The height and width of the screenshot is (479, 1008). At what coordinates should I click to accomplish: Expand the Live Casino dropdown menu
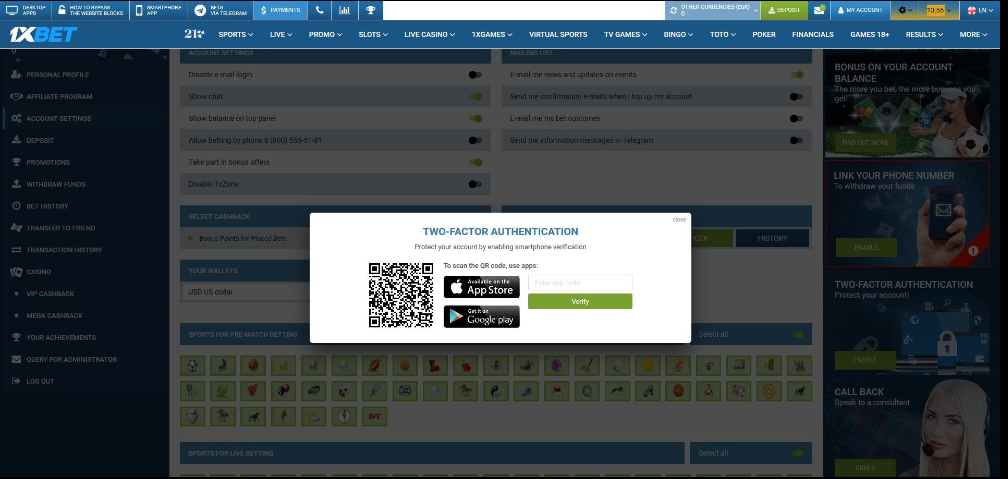click(429, 35)
